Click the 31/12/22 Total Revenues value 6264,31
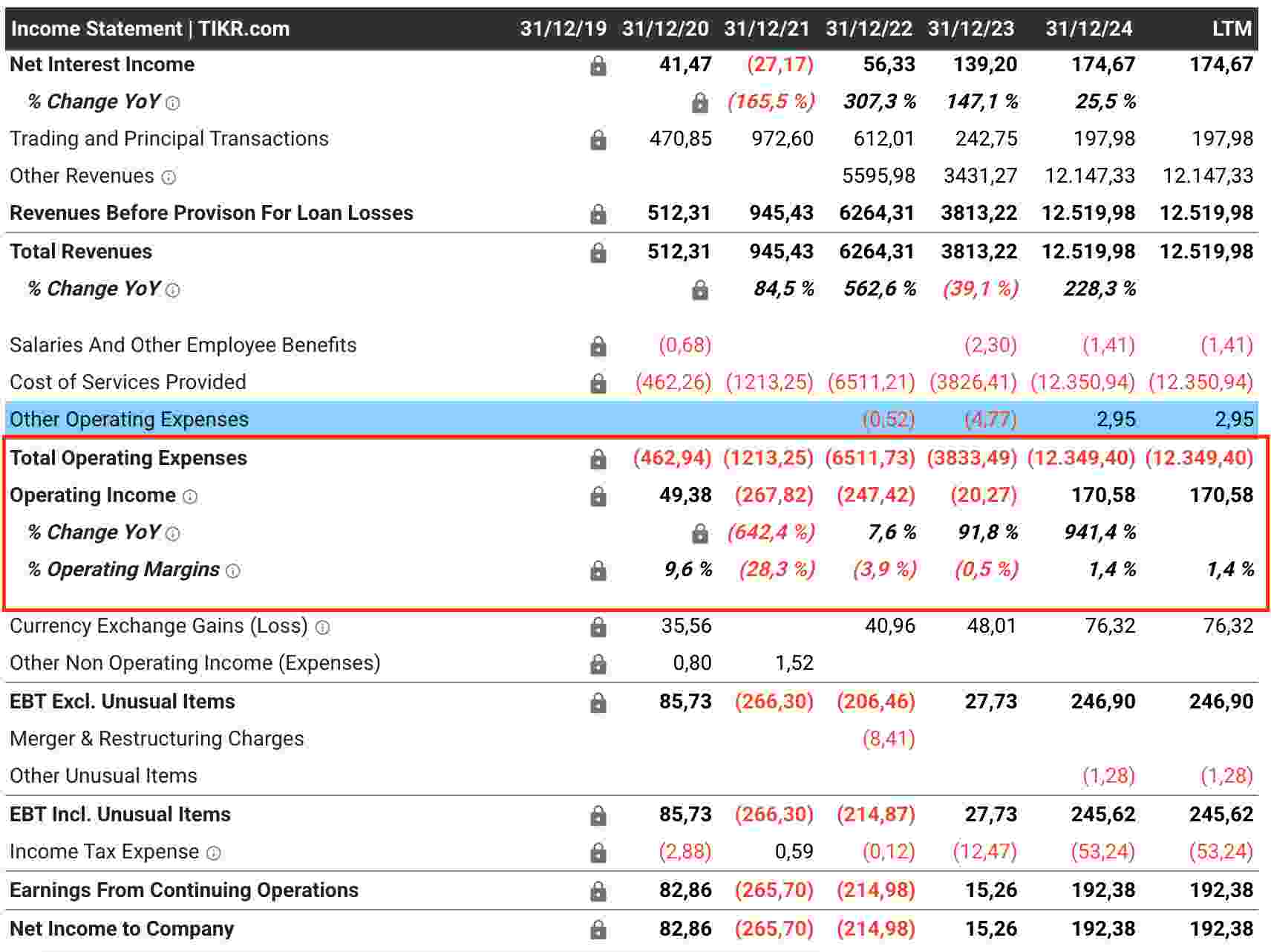1271x952 pixels. point(876,252)
